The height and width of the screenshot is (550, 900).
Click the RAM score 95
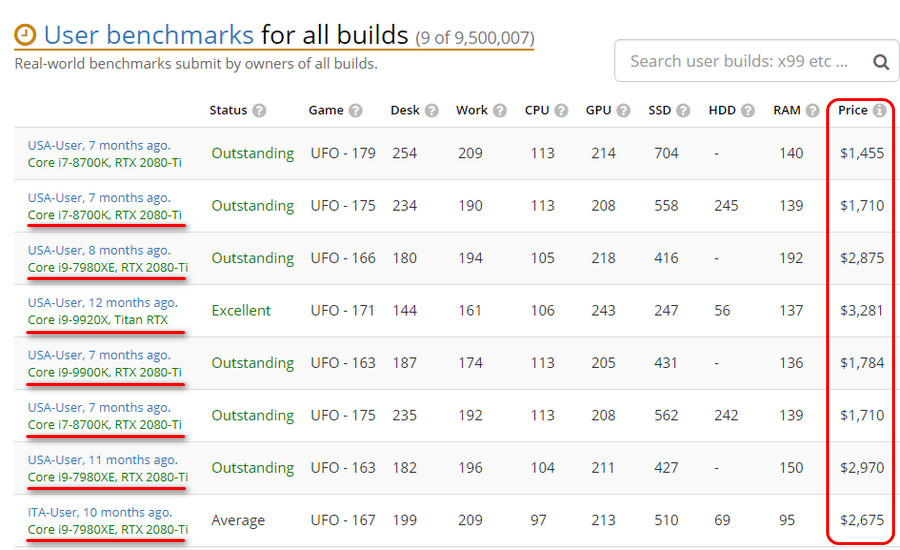coord(787,520)
